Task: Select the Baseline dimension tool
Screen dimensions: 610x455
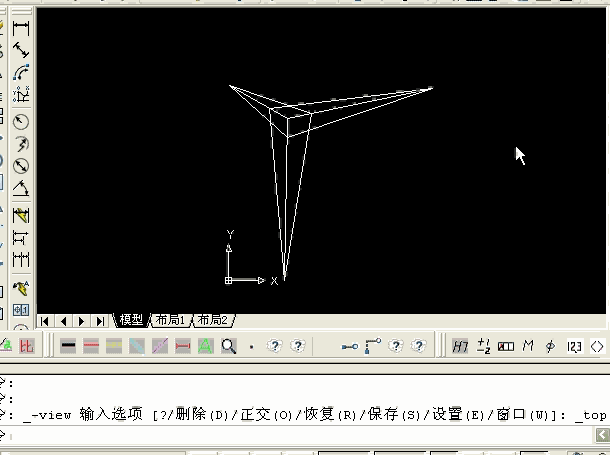Action: [x=21, y=237]
